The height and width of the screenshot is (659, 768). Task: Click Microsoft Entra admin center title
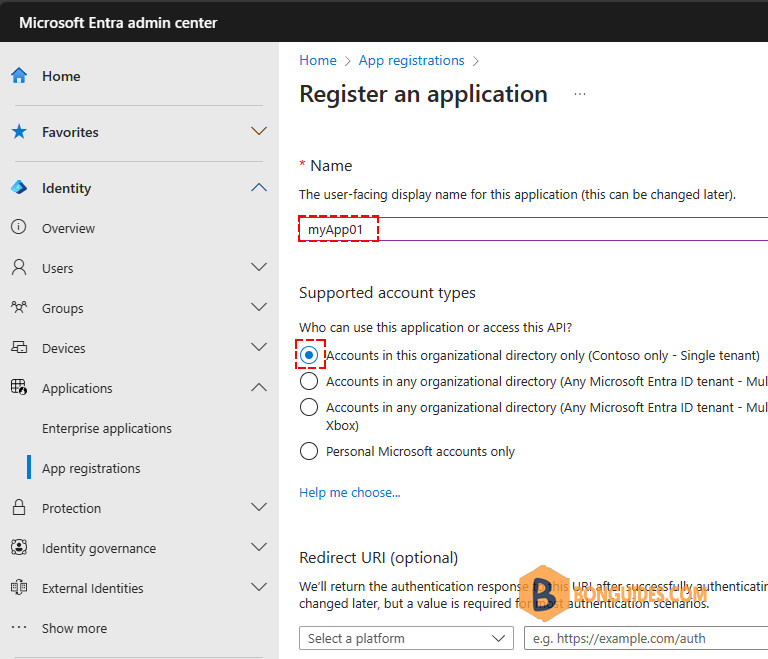[x=118, y=23]
